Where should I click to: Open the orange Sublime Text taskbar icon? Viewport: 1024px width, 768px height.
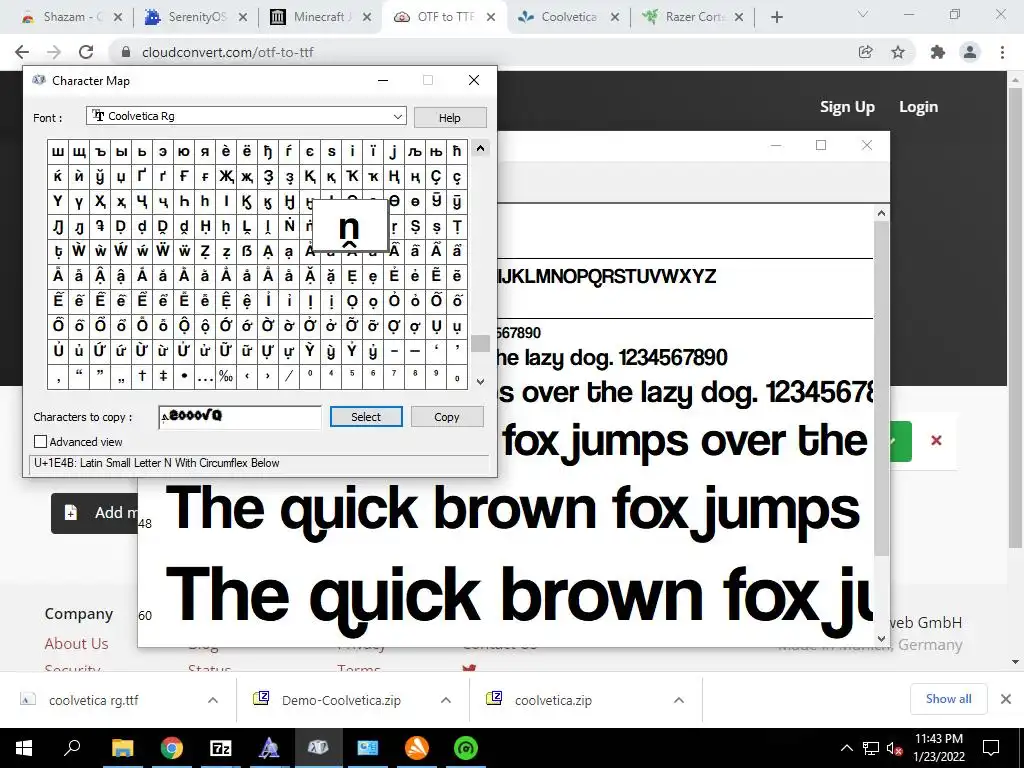pos(417,748)
